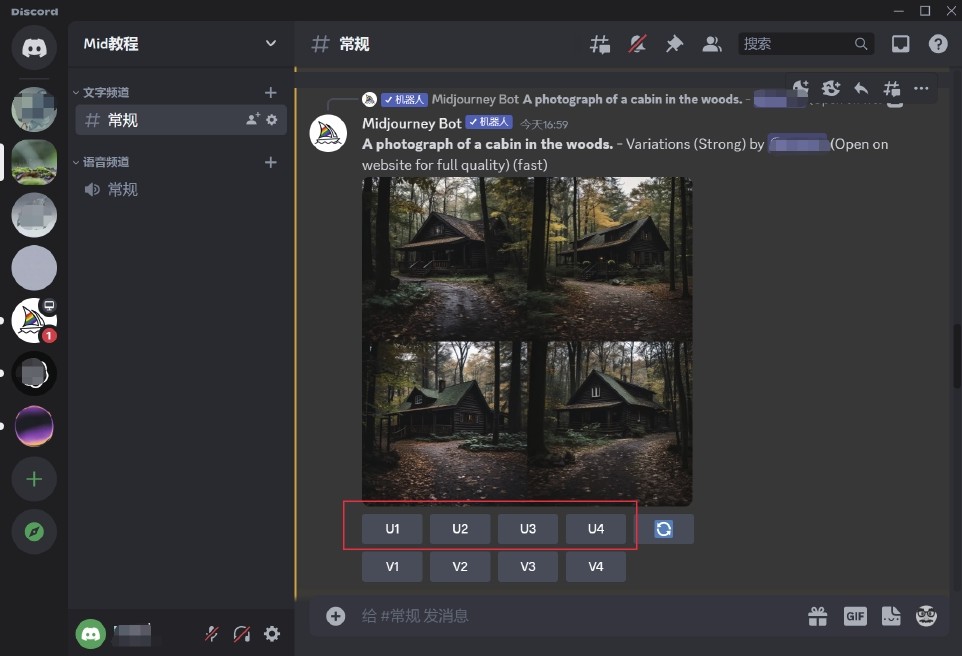The width and height of the screenshot is (962, 656).
Task: Add reaction to the Midjourney message
Action: (x=801, y=88)
